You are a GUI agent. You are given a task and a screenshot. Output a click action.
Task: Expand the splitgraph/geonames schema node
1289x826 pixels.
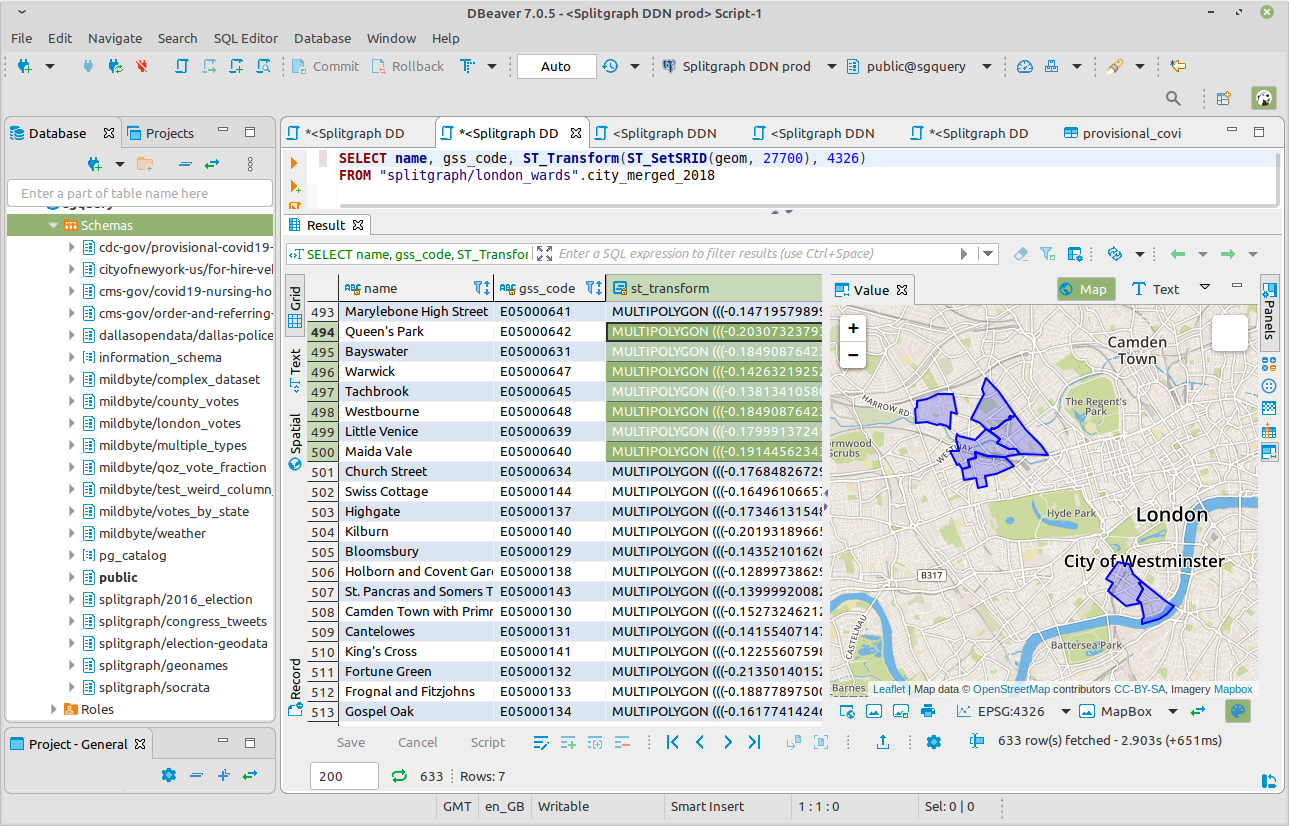coord(72,665)
